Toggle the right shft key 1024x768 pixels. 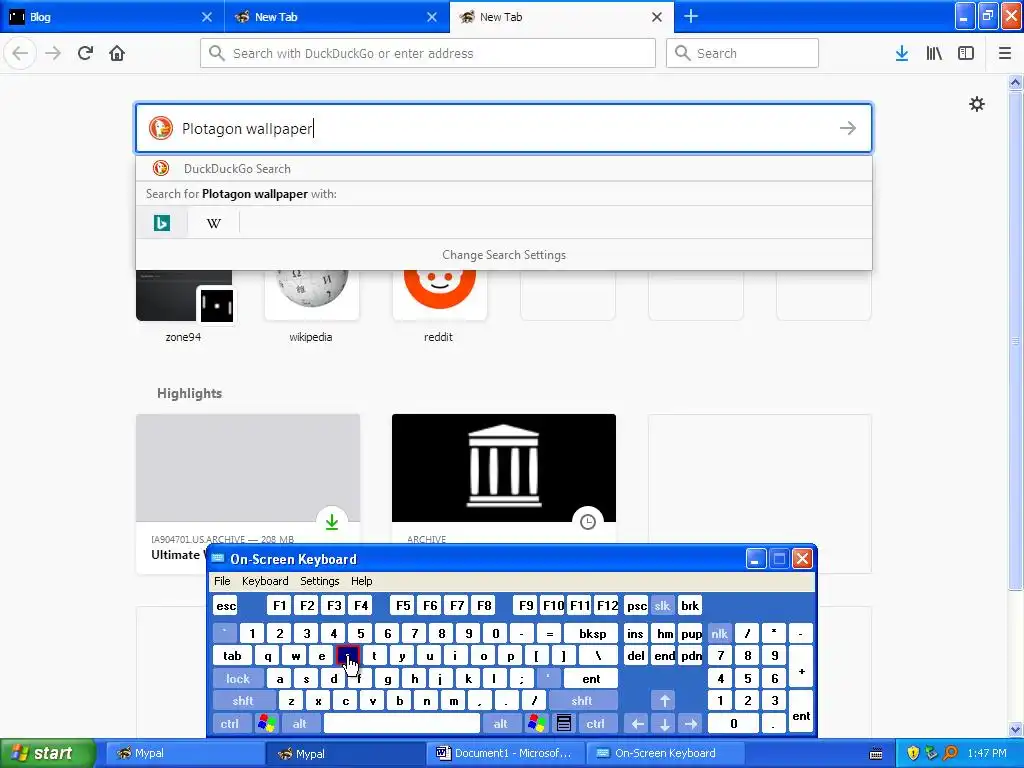582,701
